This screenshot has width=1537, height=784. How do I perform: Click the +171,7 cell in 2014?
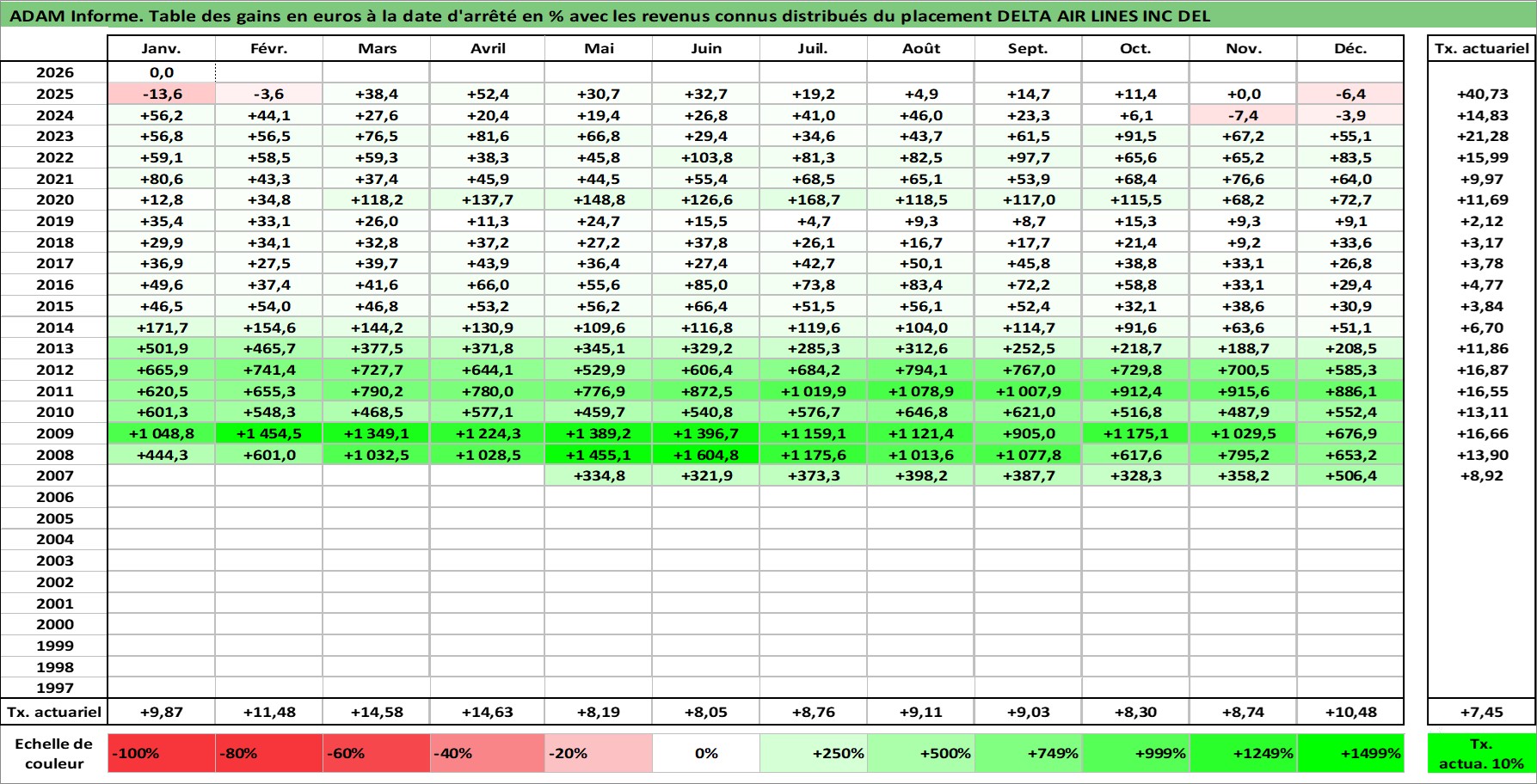pos(162,328)
